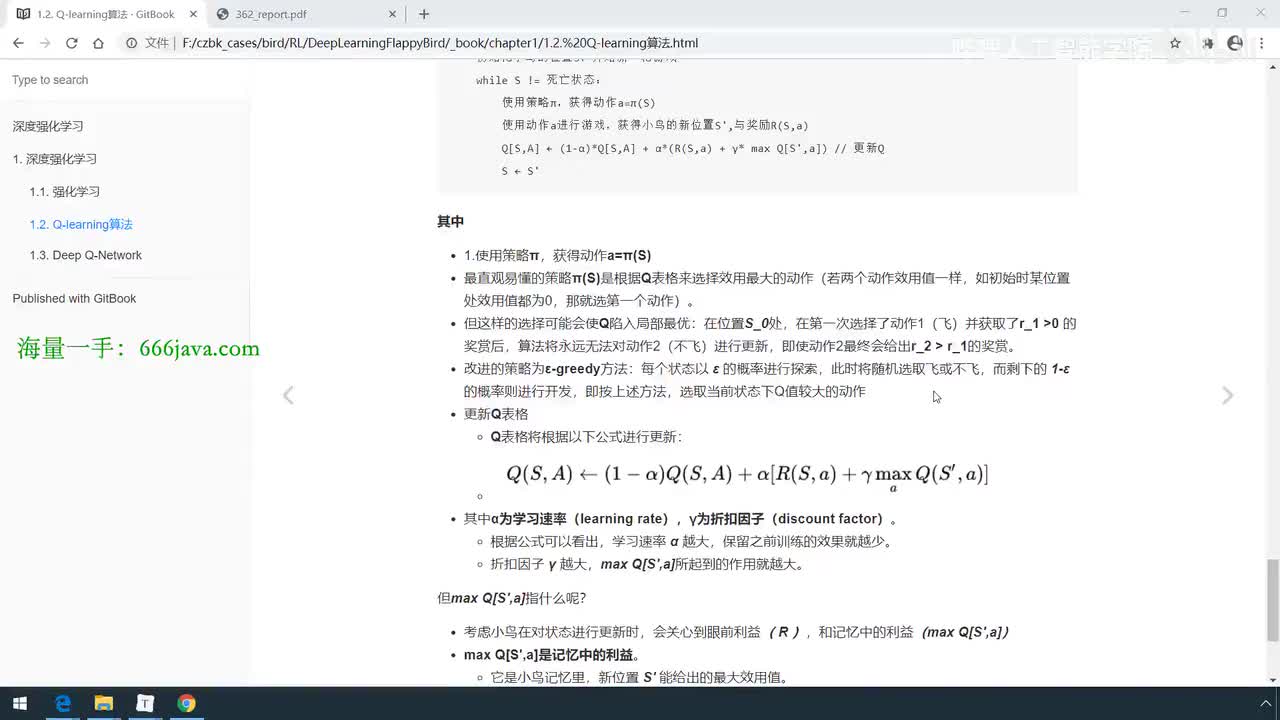Click the code line '使用动作a进行游戏'
Image resolution: width=1280 pixels, height=720 pixels.
click(x=655, y=125)
